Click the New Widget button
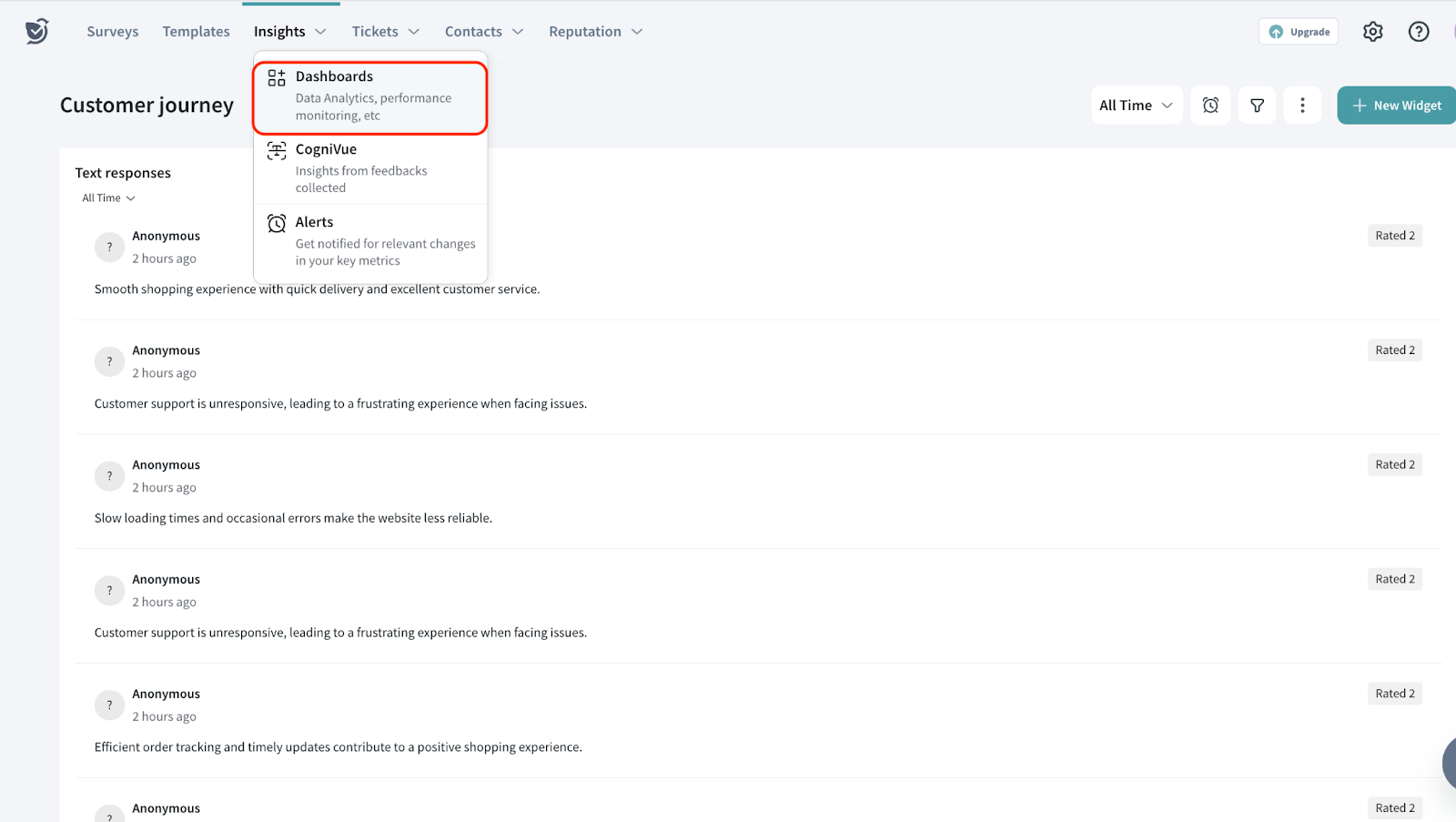Image resolution: width=1456 pixels, height=822 pixels. (1396, 106)
